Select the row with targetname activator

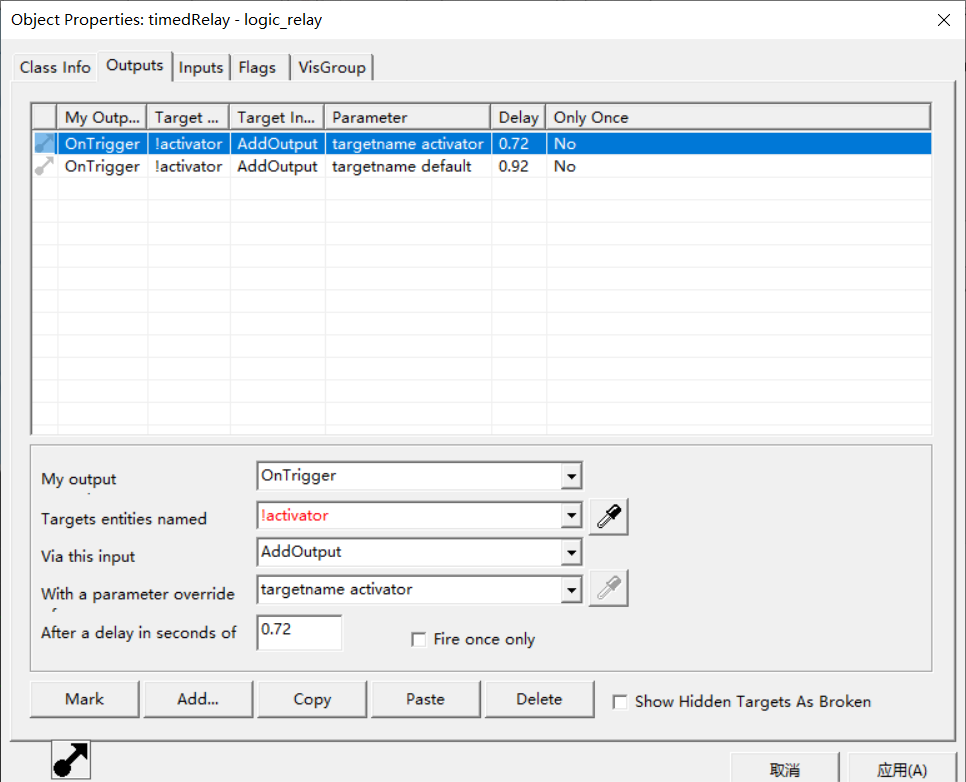(x=482, y=144)
